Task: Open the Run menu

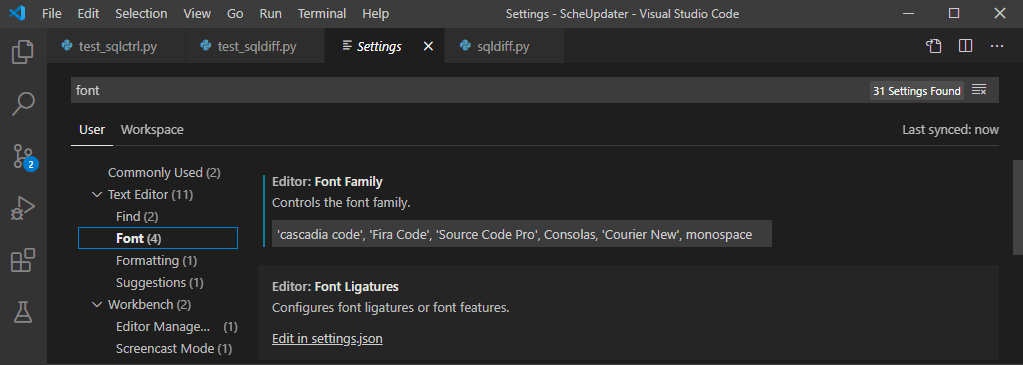Action: 271,13
